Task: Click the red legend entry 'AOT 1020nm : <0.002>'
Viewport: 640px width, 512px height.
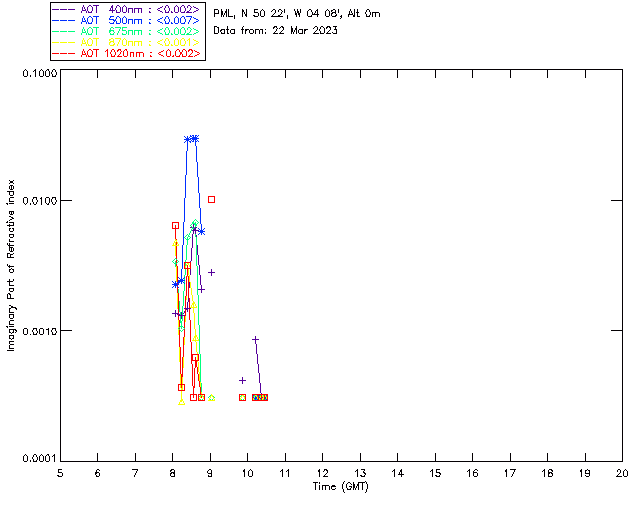Action: pos(127,53)
